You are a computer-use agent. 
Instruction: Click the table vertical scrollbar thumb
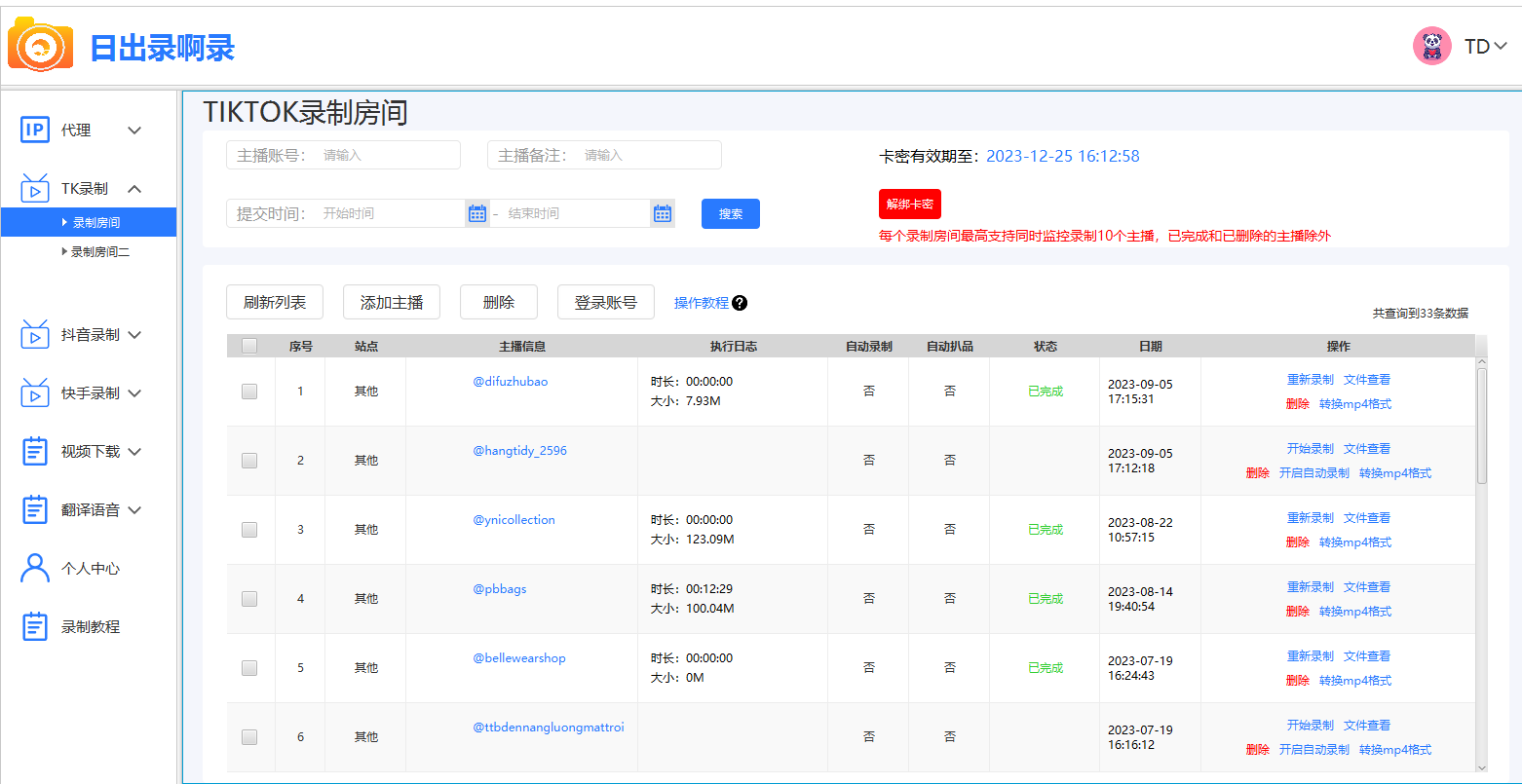[1482, 426]
